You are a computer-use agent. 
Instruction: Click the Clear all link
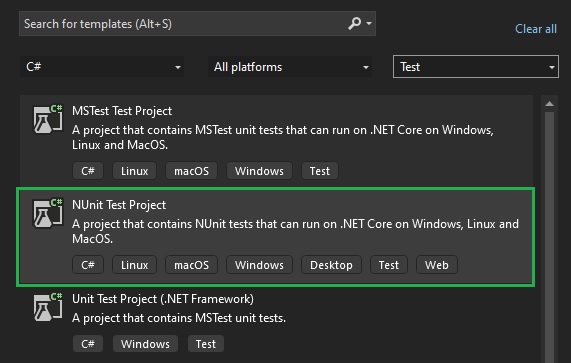(536, 29)
